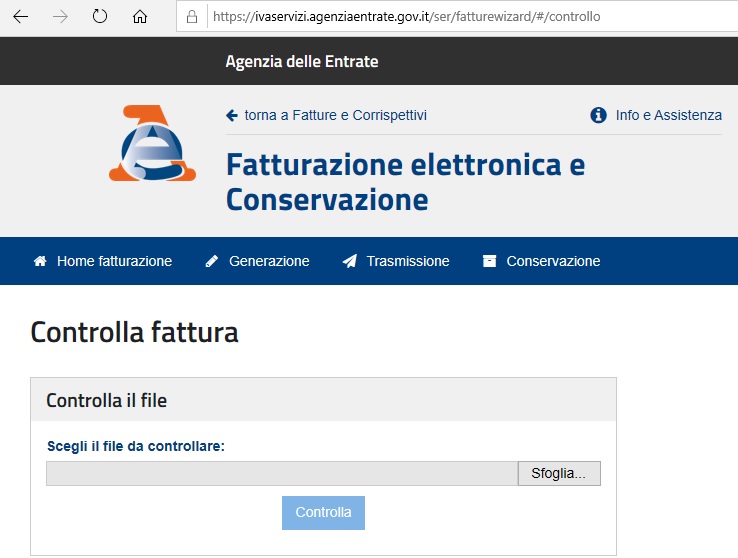Open the Generazione menu item
Image resolution: width=738 pixels, height=558 pixels.
[x=269, y=261]
